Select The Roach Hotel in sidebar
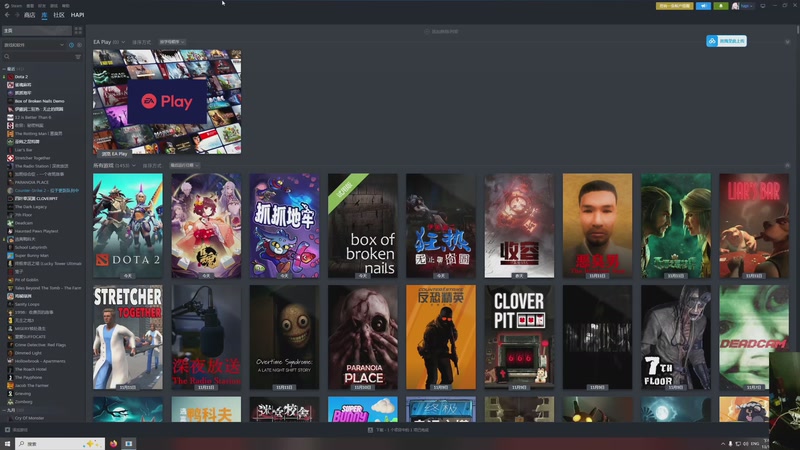Viewport: 800px width, 450px height. tap(31, 369)
